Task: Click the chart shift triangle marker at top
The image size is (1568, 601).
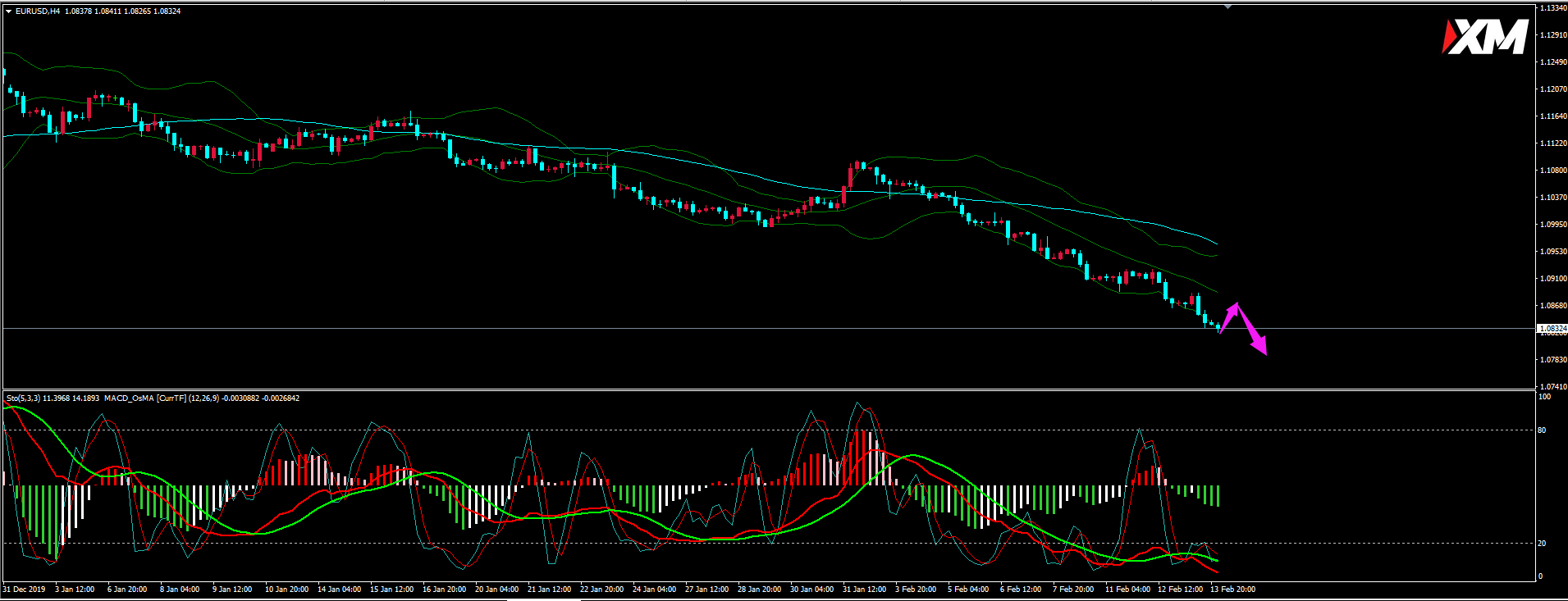Action: click(x=1227, y=7)
